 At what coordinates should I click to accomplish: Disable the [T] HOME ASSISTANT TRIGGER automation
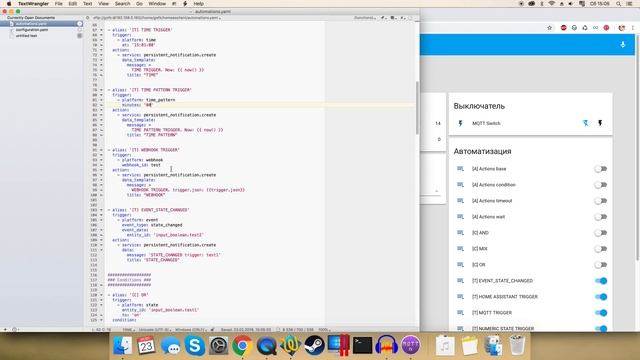pyautogui.click(x=600, y=297)
